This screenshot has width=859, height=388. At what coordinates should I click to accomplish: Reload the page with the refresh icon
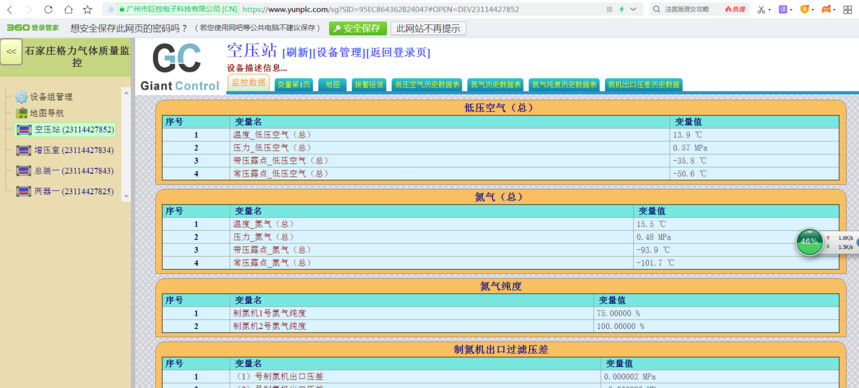click(48, 9)
